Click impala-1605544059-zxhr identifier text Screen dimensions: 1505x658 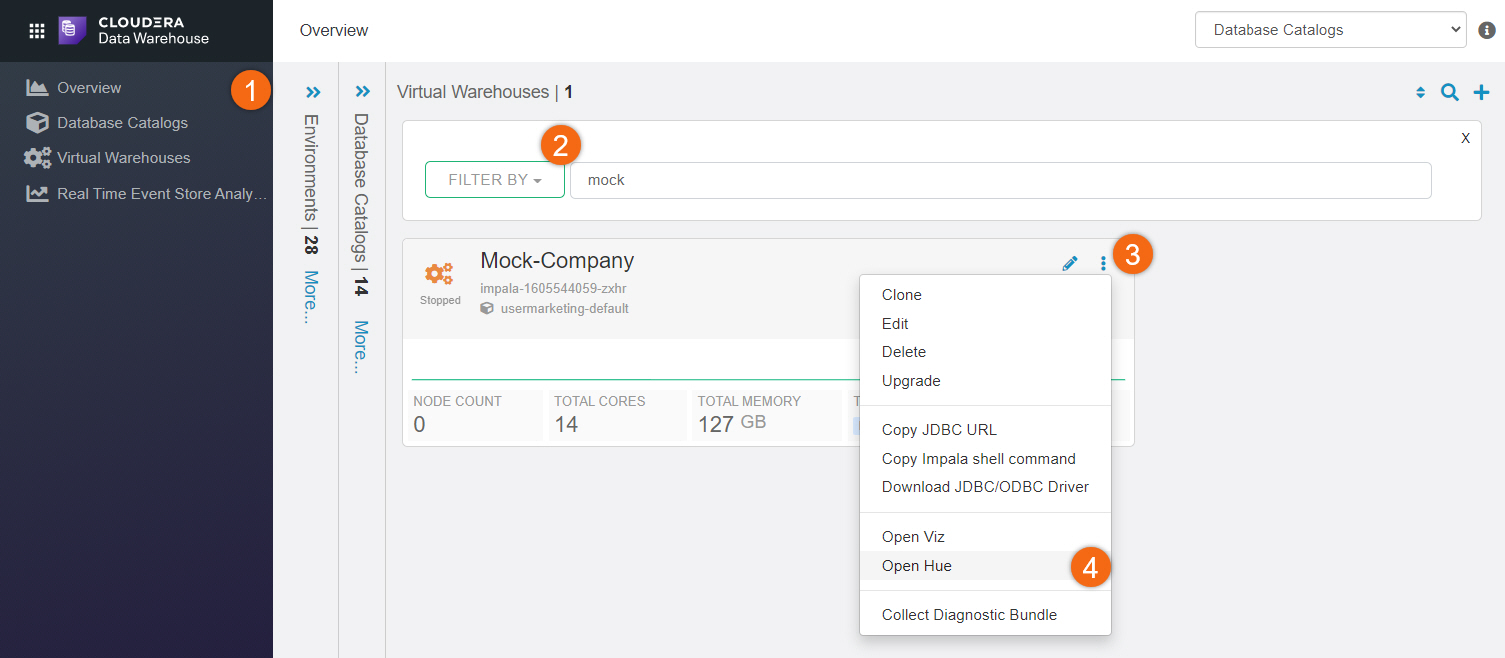click(553, 289)
